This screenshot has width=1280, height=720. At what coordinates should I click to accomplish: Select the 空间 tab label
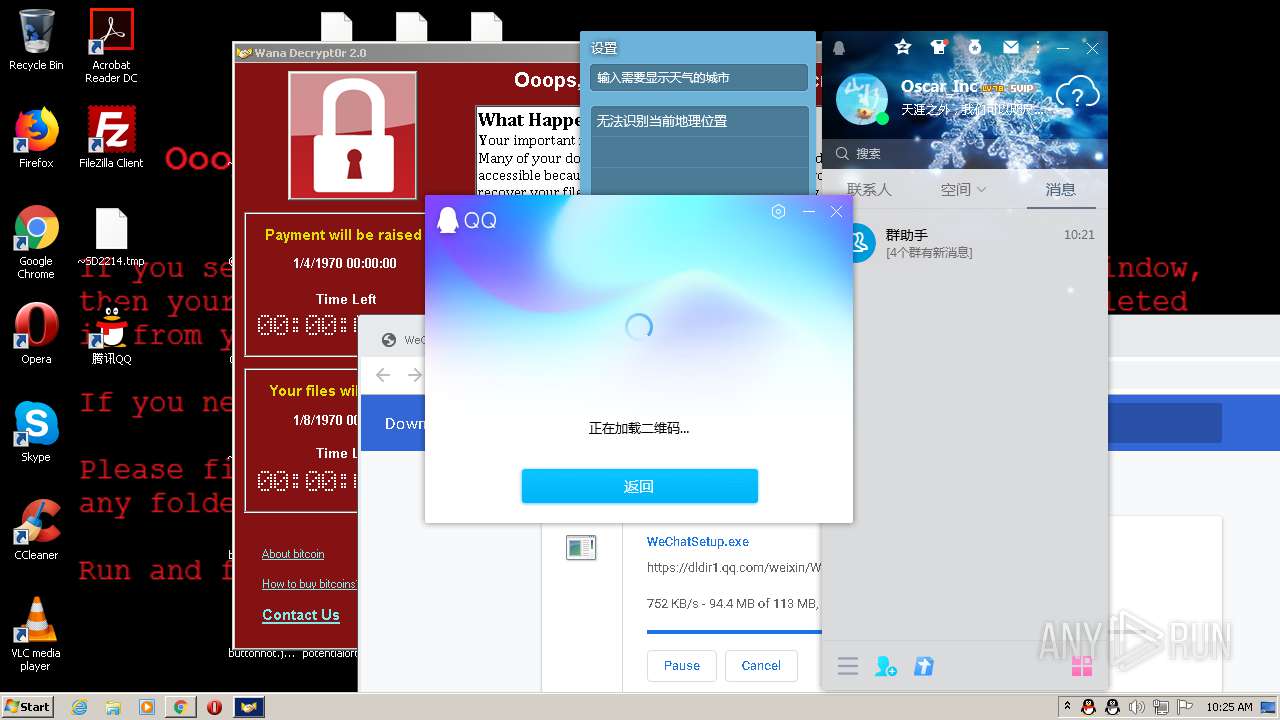click(x=956, y=189)
